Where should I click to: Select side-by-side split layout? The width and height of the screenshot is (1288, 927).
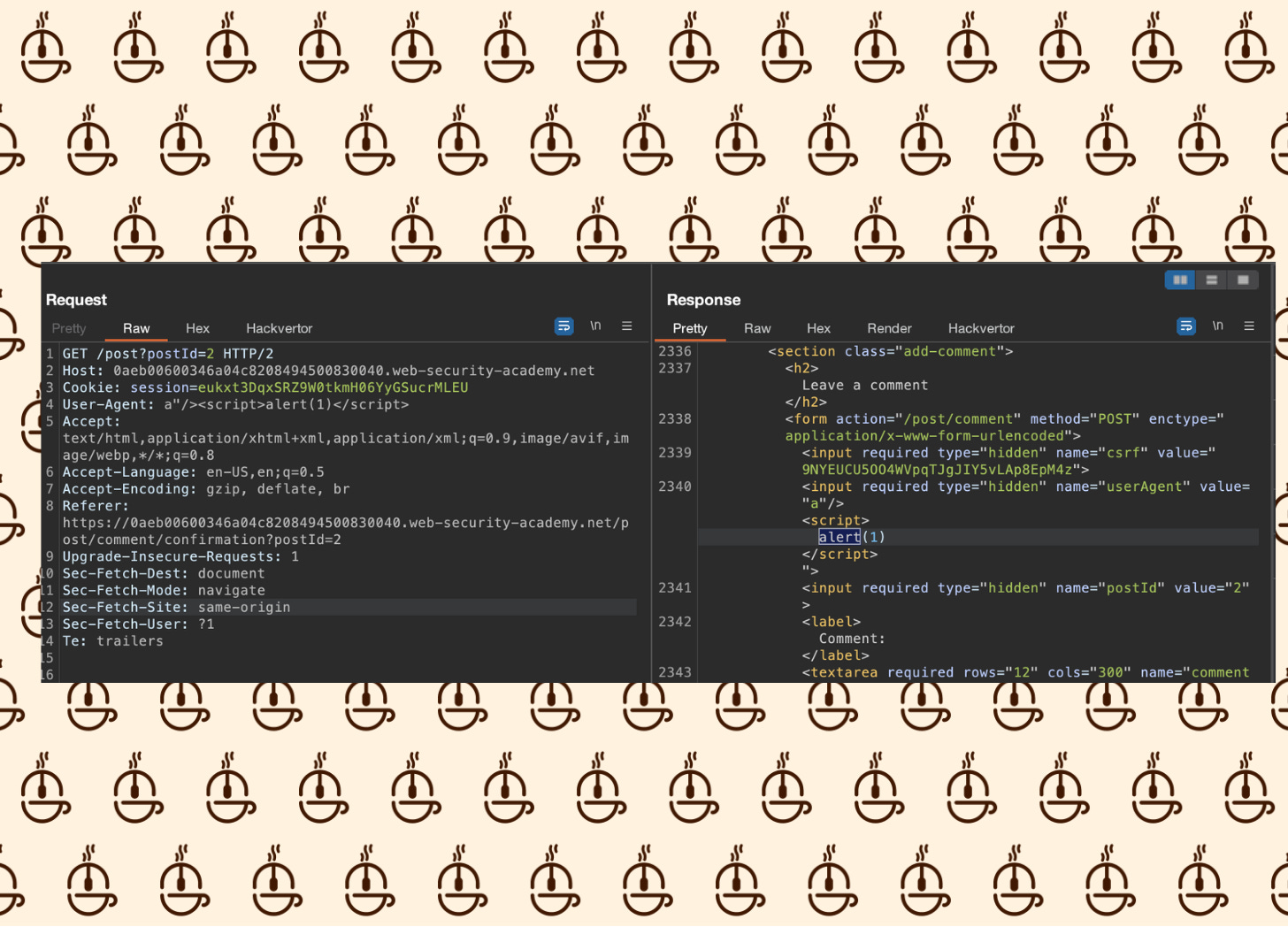[x=1180, y=280]
